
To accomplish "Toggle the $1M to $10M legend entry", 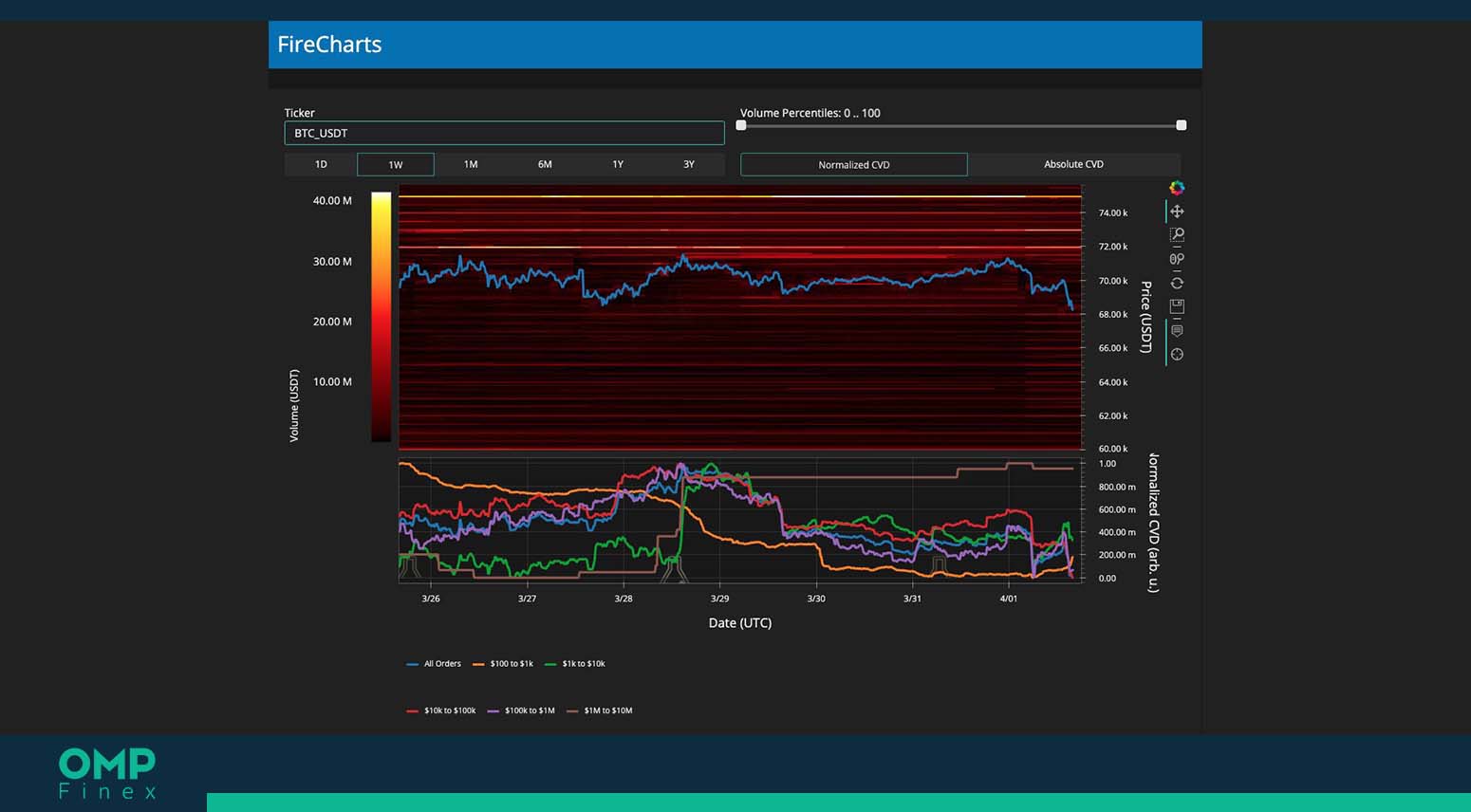I will coord(600,710).
